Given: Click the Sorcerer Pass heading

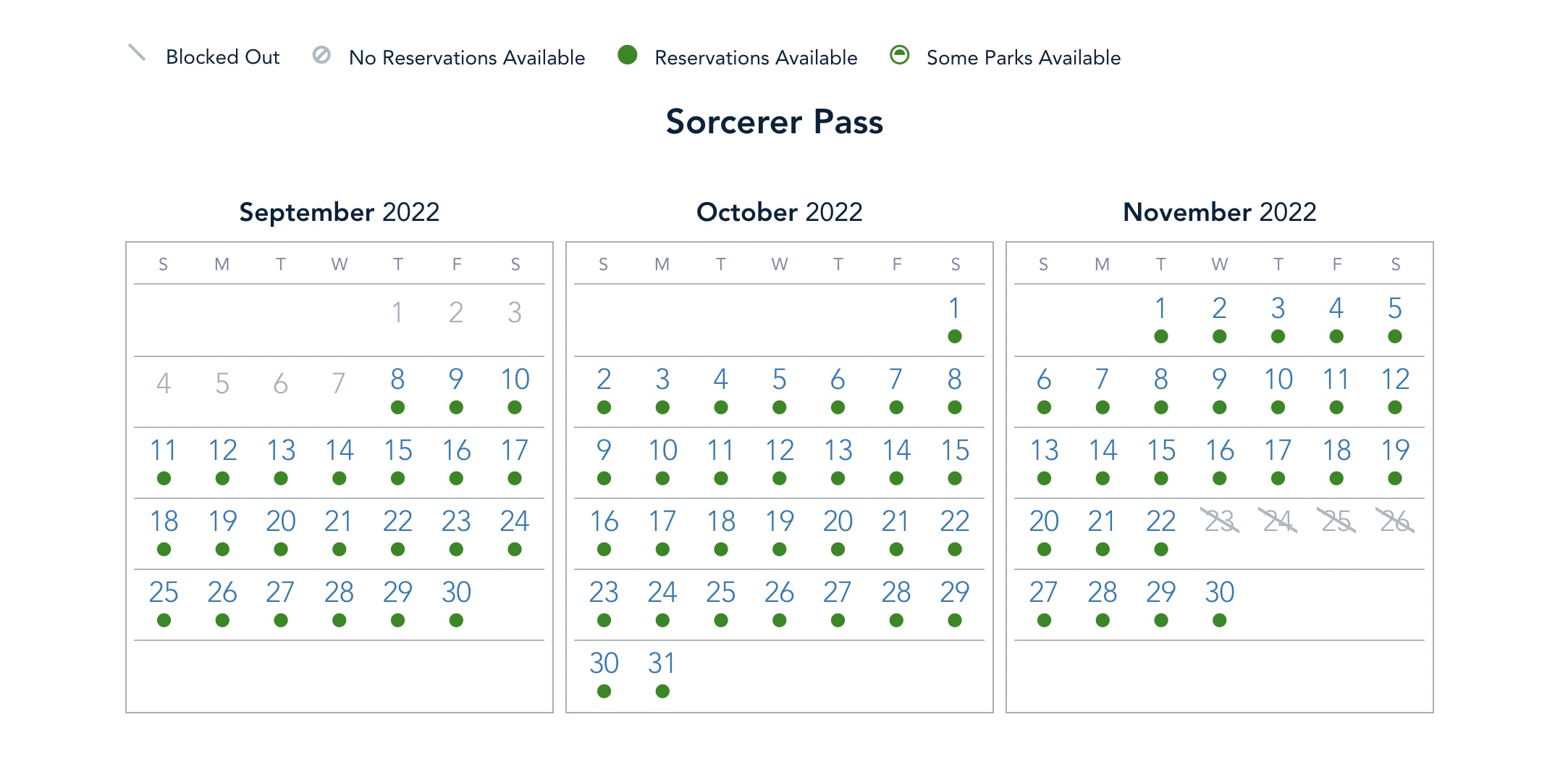Looking at the screenshot, I should pyautogui.click(x=775, y=122).
